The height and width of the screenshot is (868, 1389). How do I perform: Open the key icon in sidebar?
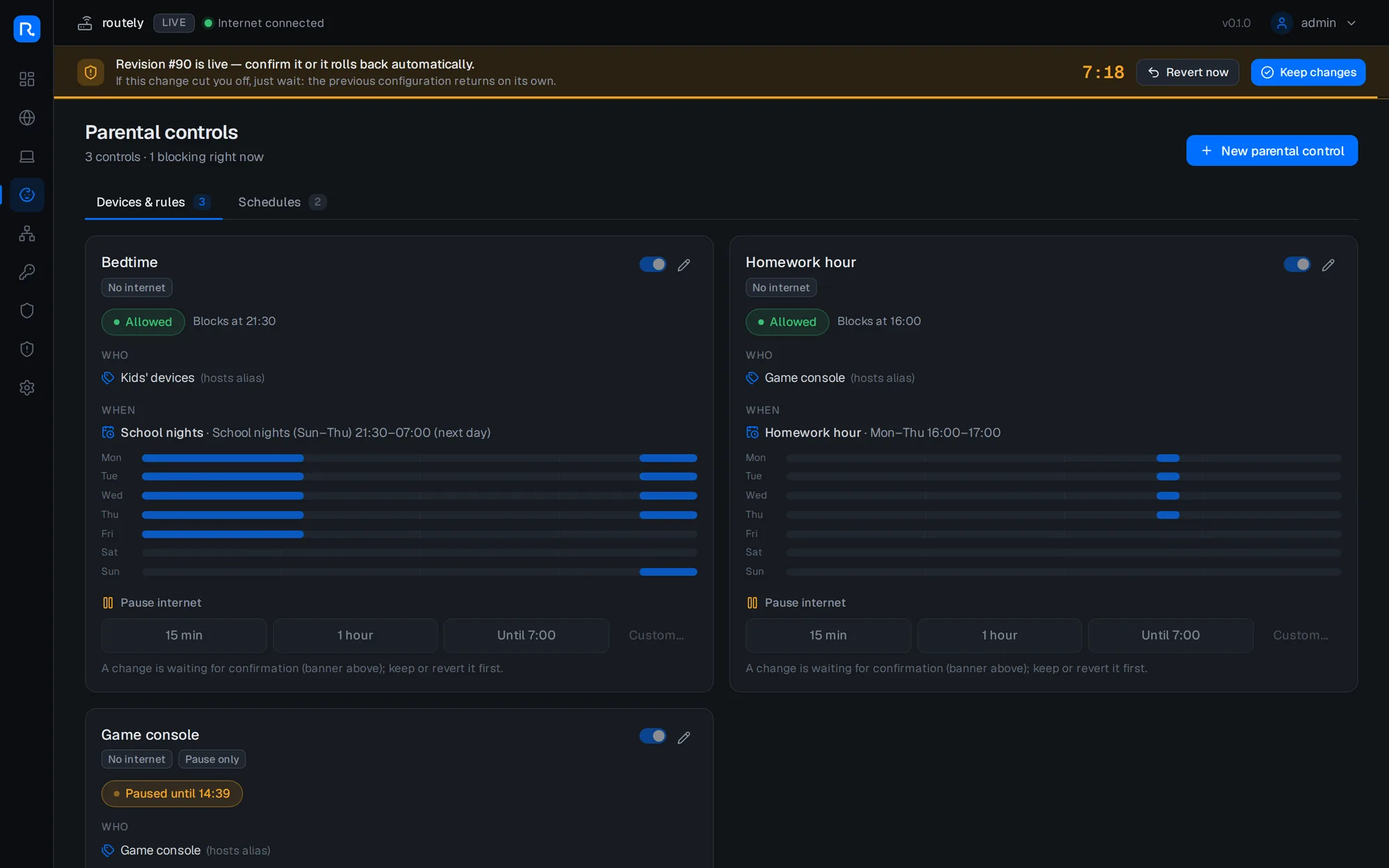[x=27, y=272]
